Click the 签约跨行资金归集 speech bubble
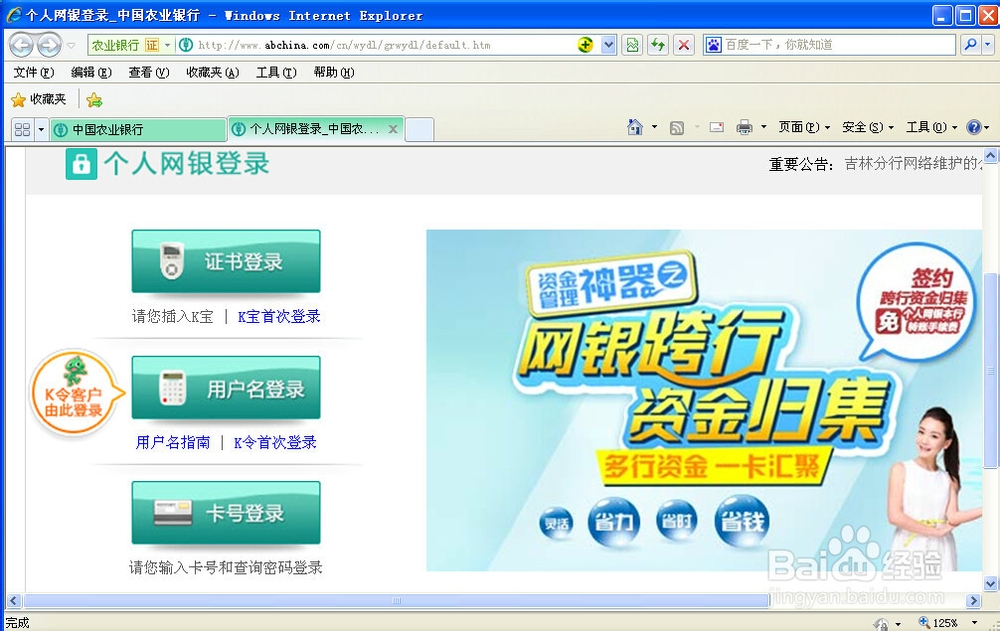1000x631 pixels. pyautogui.click(x=917, y=301)
